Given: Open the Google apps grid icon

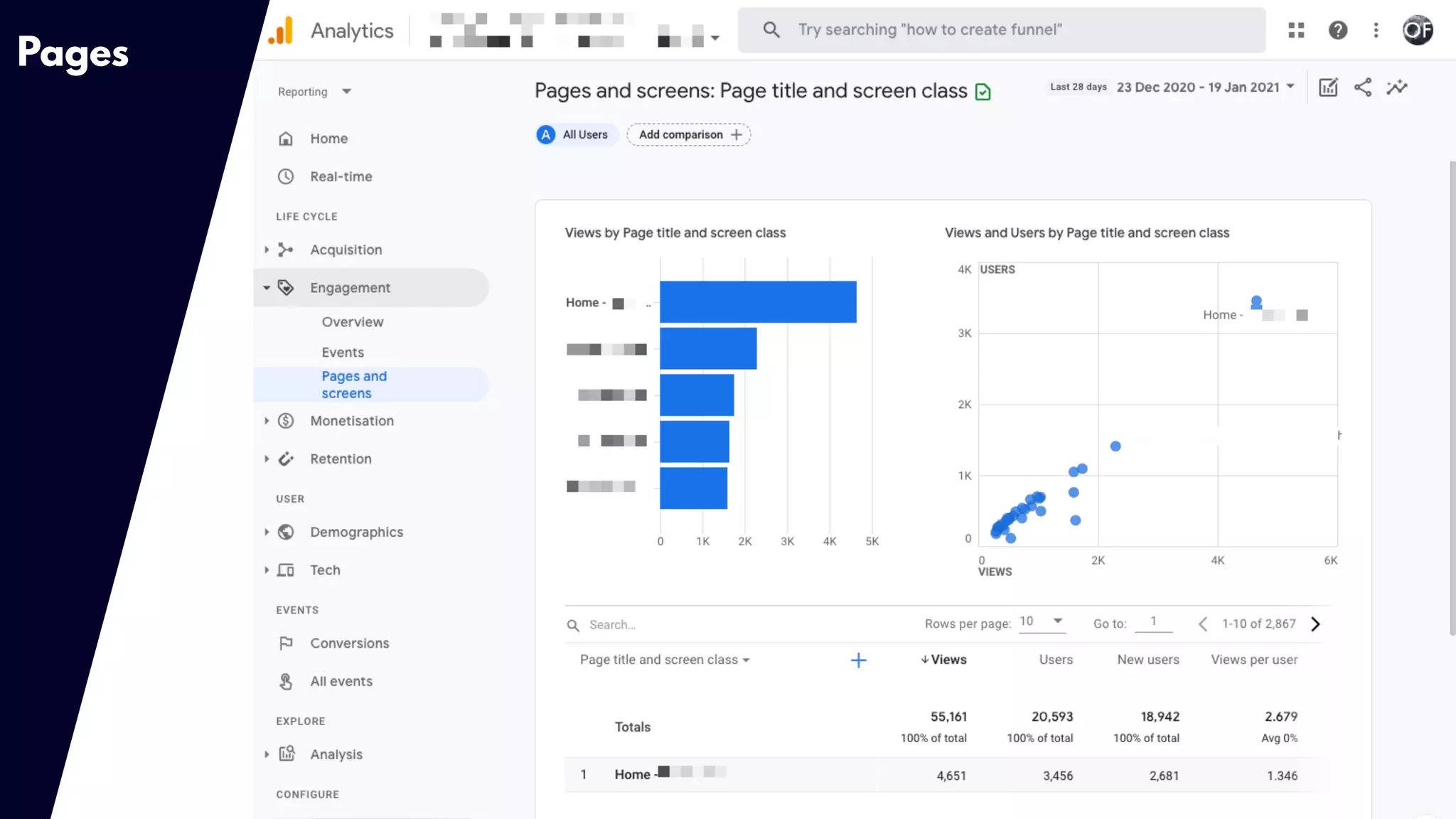Looking at the screenshot, I should click(1296, 30).
